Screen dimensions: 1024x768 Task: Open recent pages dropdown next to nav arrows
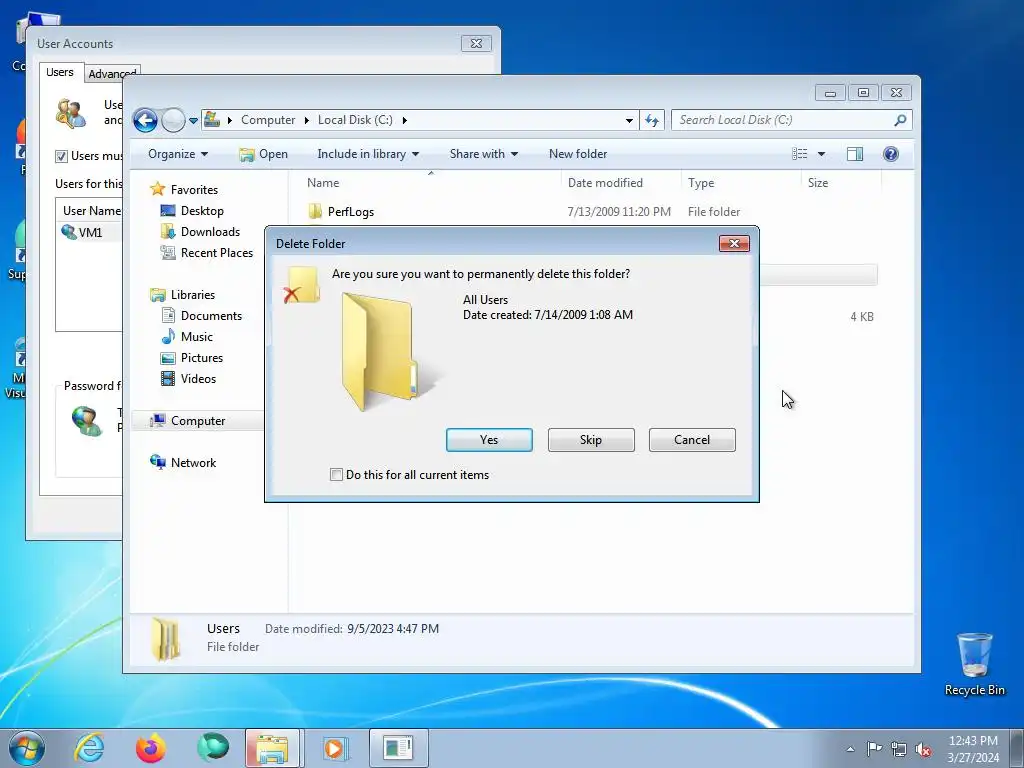coord(193,121)
